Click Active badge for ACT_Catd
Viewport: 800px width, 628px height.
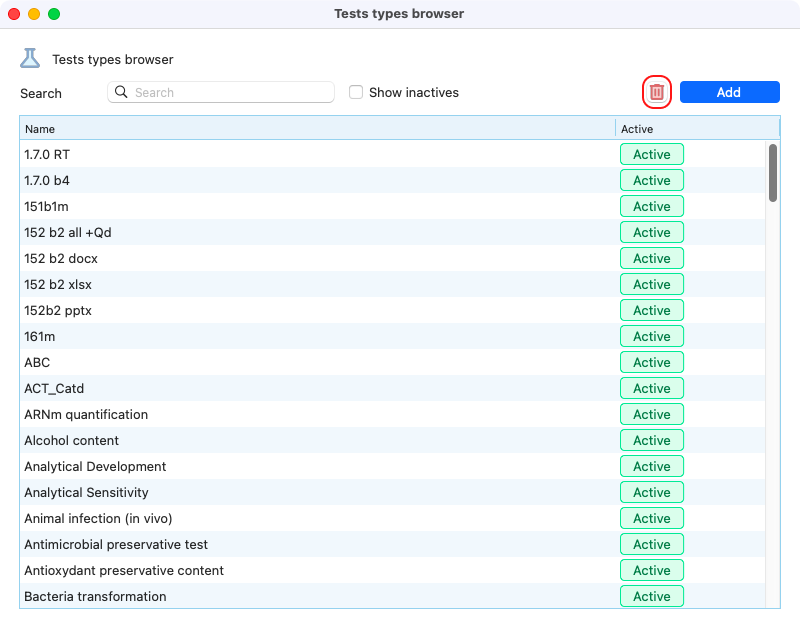[x=652, y=389]
